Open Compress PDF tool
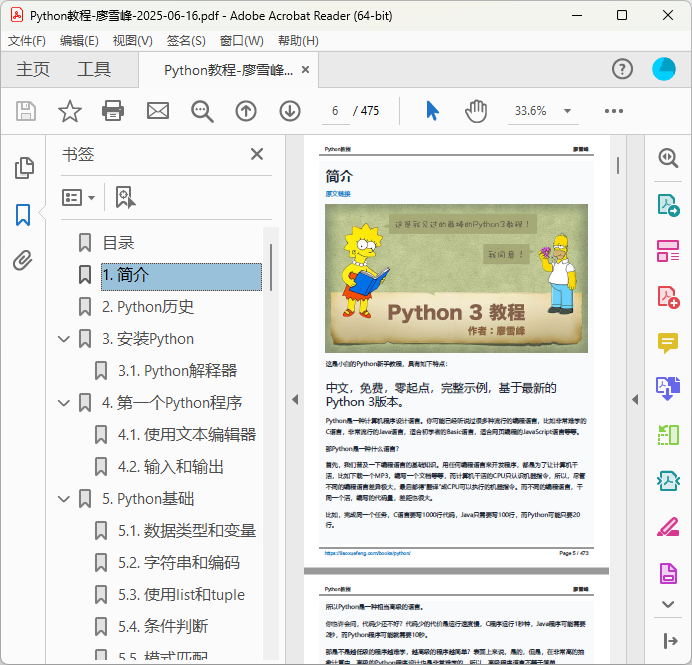Viewport: 692px width, 665px height. 668,481
